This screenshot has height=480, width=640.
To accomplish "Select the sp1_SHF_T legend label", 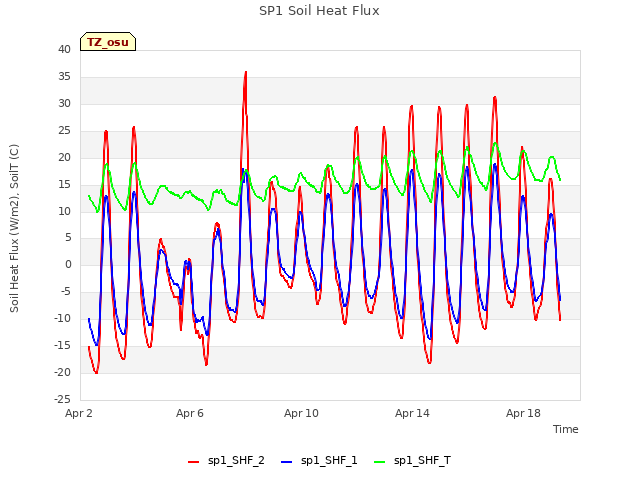I will (x=422, y=461).
